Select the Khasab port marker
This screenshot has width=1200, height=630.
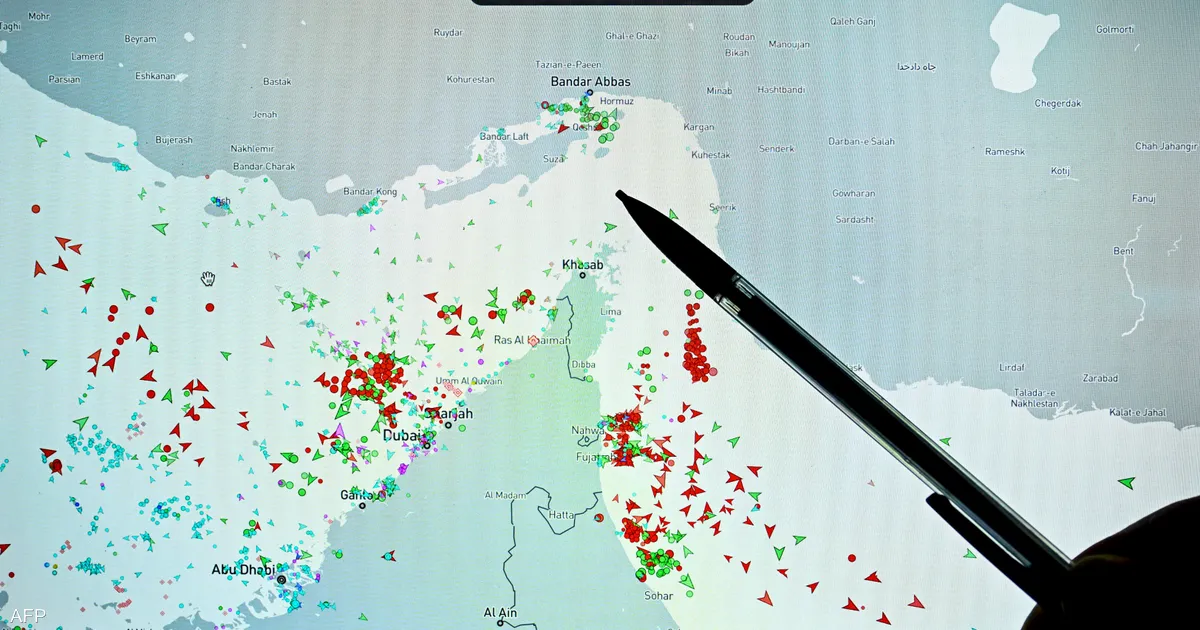(x=582, y=274)
